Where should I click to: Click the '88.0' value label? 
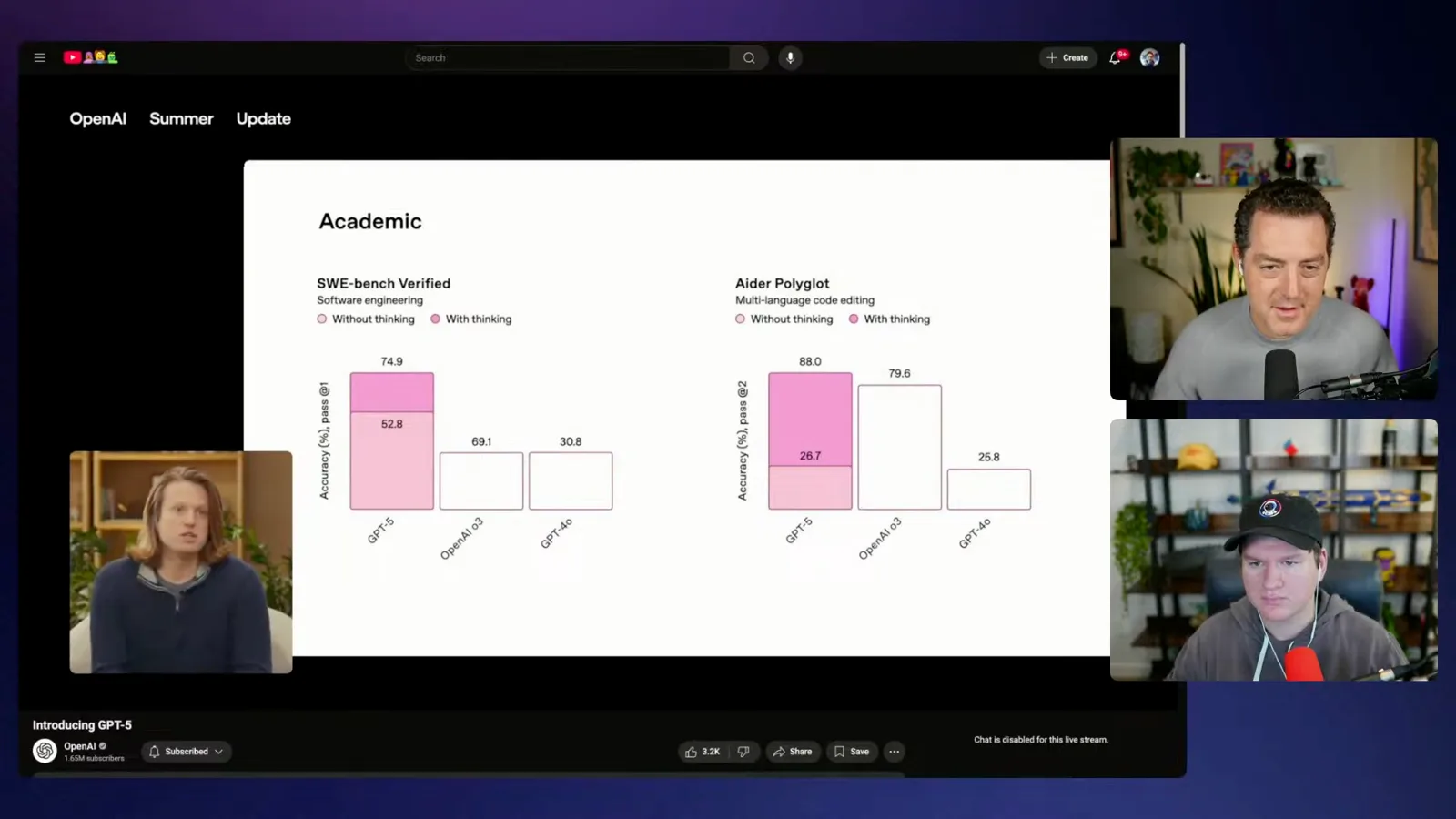[x=810, y=361]
